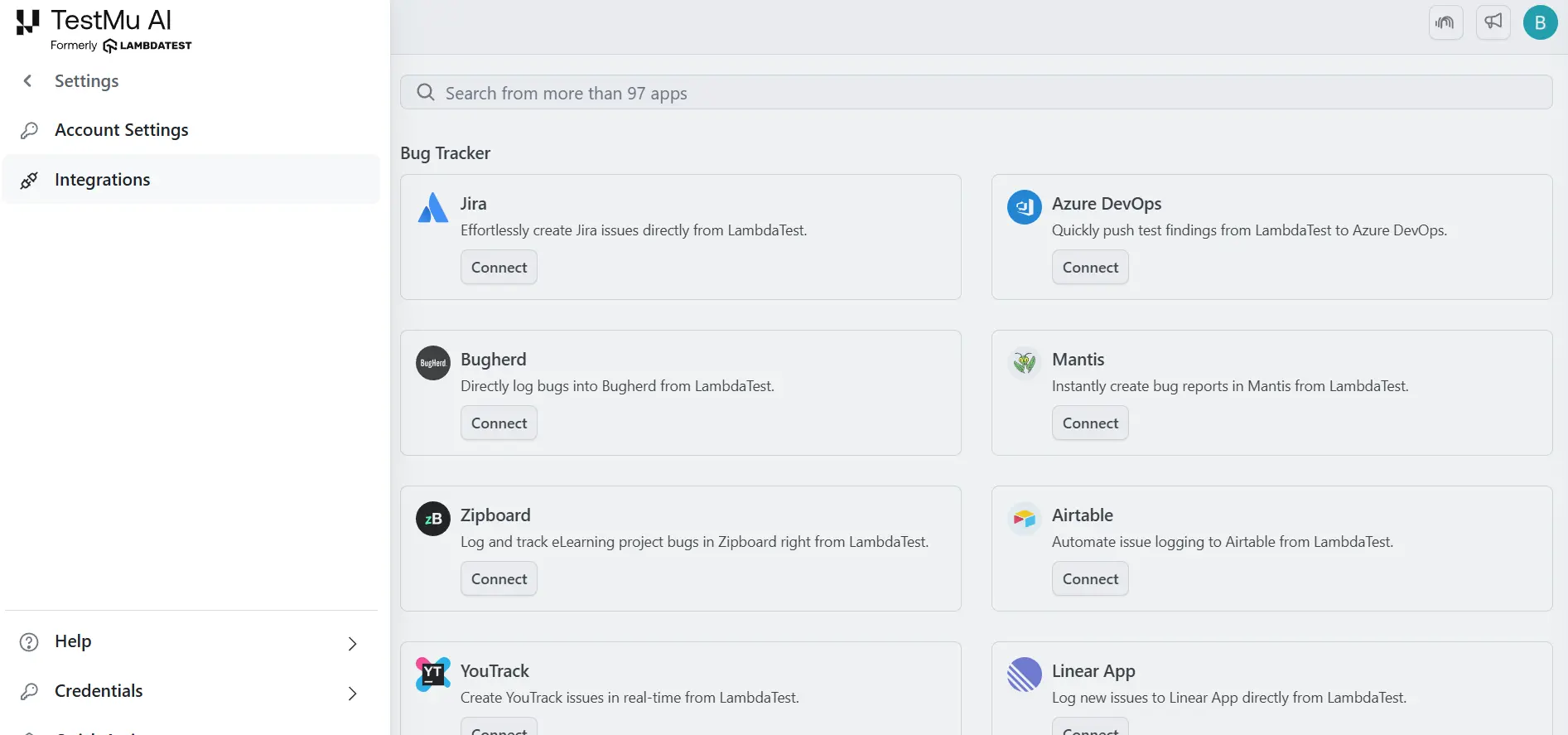Click the Credentials key icon
This screenshot has width=1568, height=735.
tap(29, 691)
